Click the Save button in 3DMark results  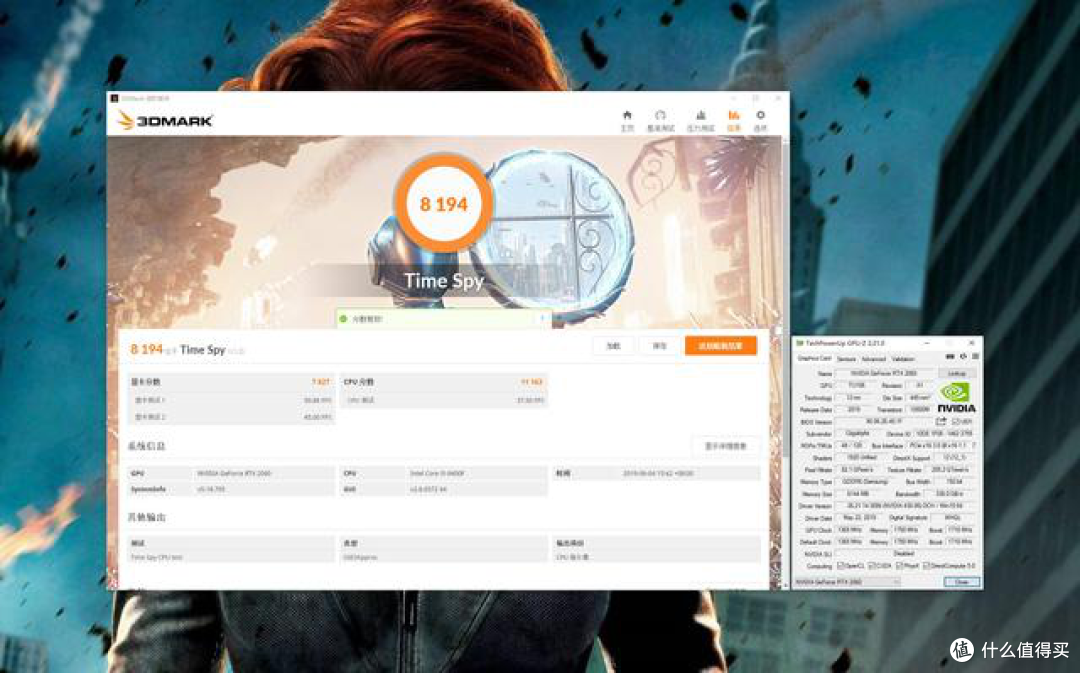(659, 346)
